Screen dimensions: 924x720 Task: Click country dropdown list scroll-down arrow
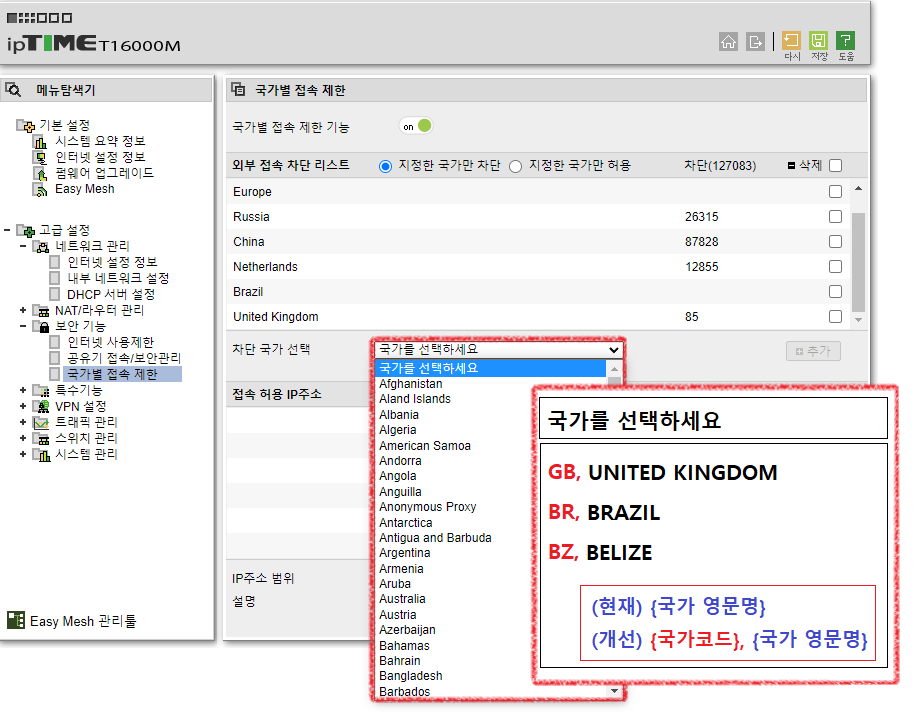[x=614, y=691]
